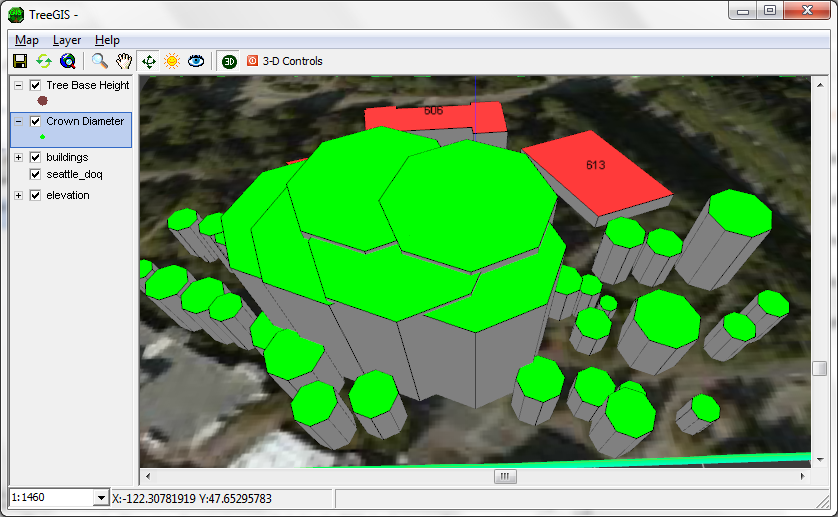838x517 pixels.
Task: Click the horizontal scrollbar right arrow
Action: (802, 476)
